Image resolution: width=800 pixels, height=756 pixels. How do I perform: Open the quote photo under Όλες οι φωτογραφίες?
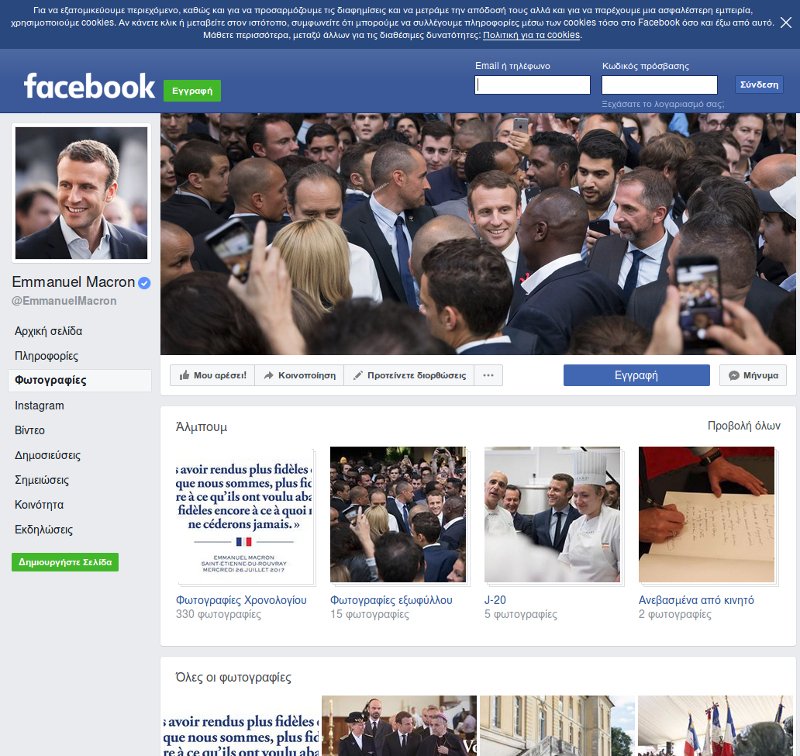coord(240,726)
